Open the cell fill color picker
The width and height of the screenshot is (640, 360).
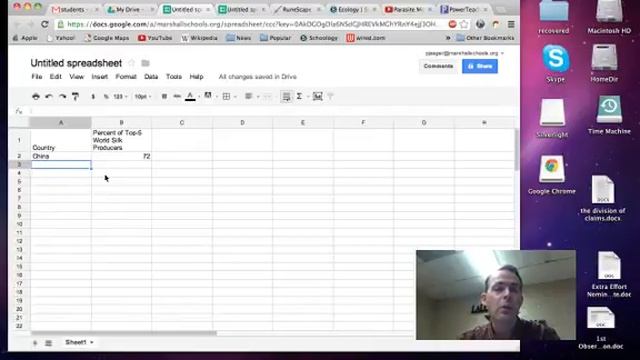208,96
